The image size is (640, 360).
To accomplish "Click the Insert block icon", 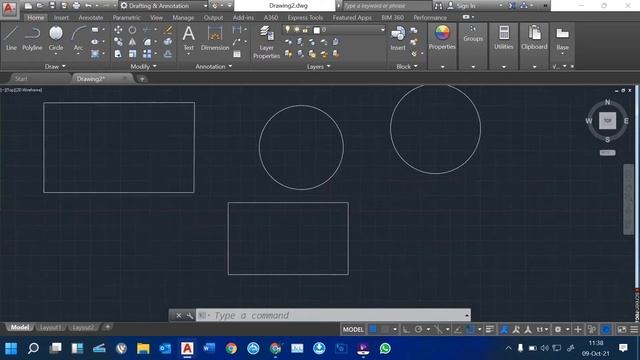I will click(398, 38).
